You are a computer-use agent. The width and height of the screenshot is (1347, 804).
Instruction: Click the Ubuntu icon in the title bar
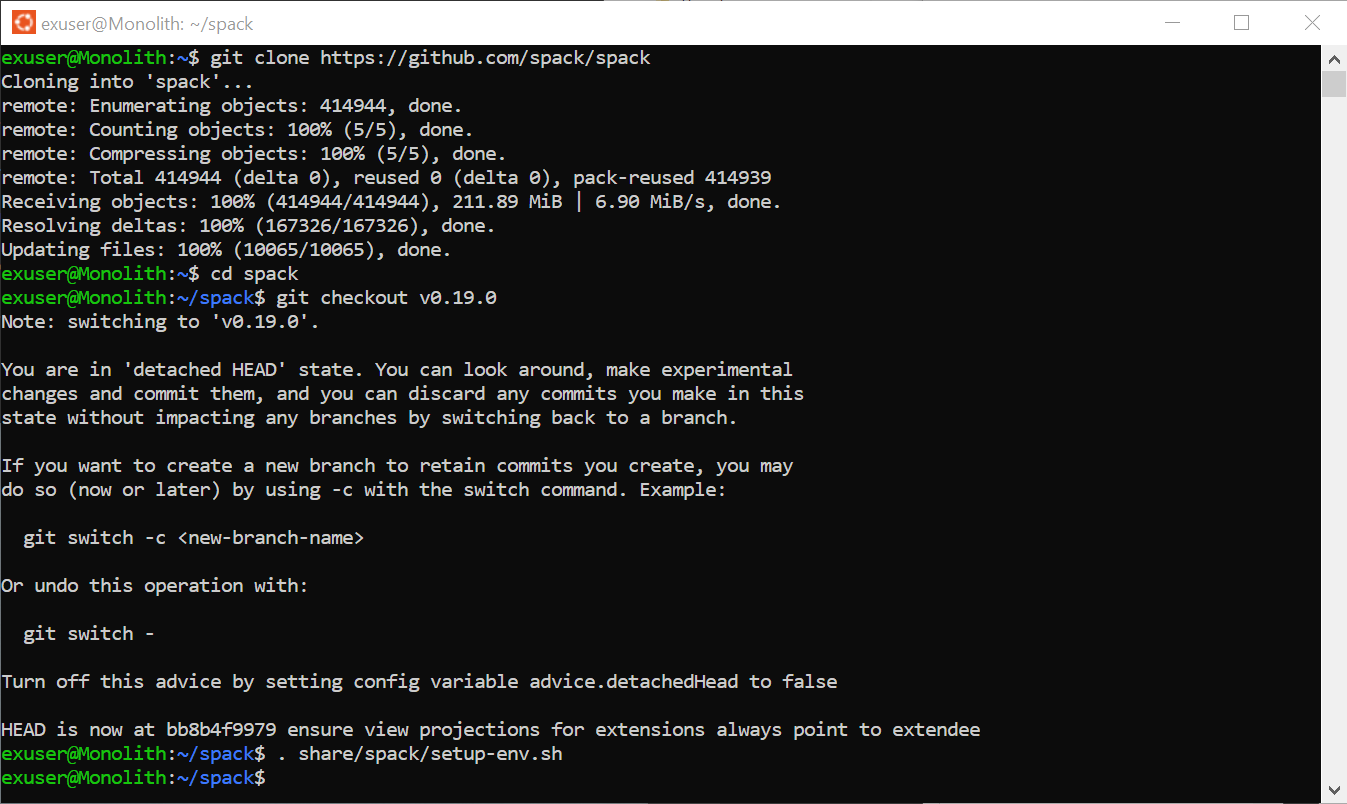pos(23,23)
